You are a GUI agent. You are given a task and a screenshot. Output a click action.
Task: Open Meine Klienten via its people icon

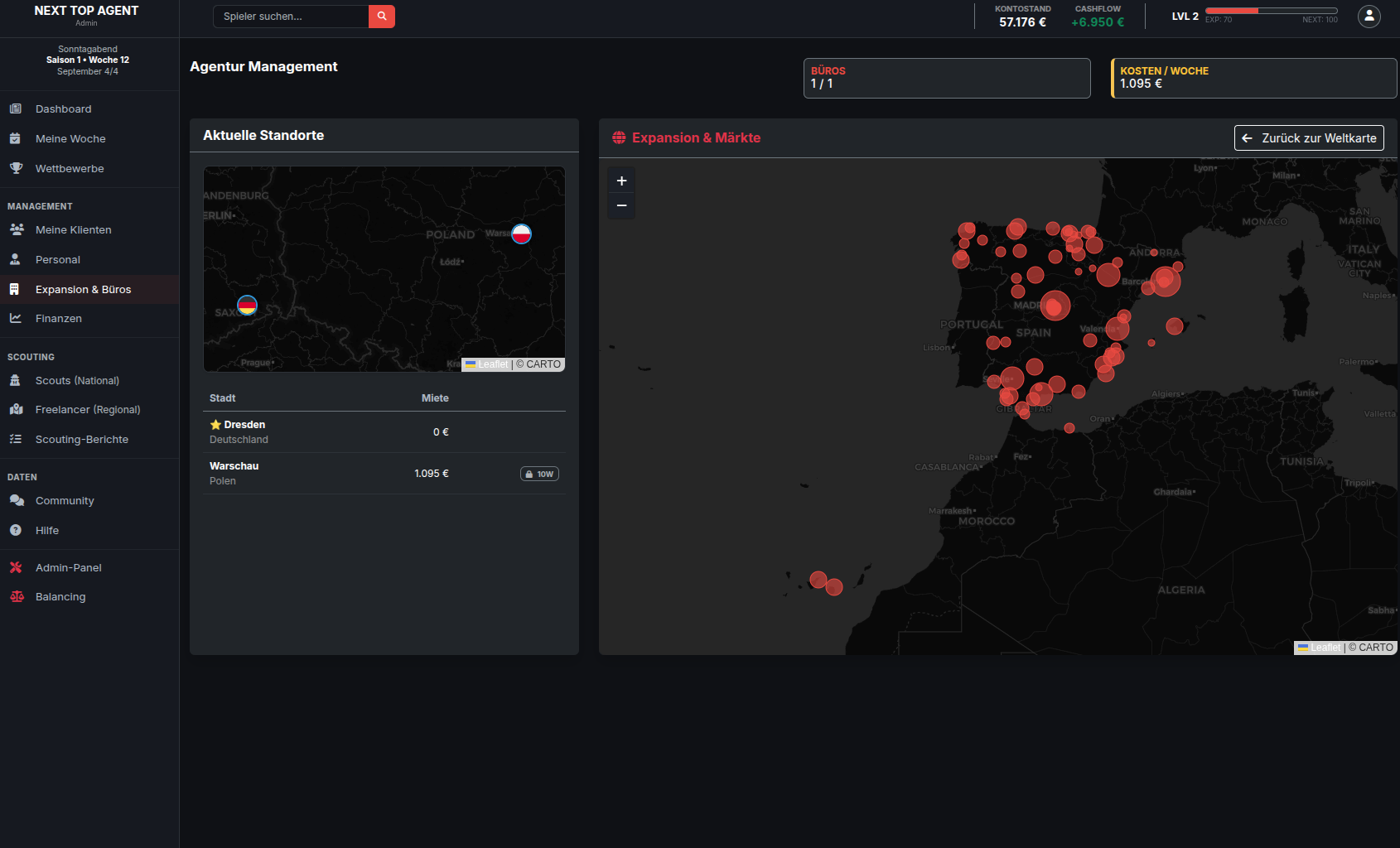(x=15, y=229)
